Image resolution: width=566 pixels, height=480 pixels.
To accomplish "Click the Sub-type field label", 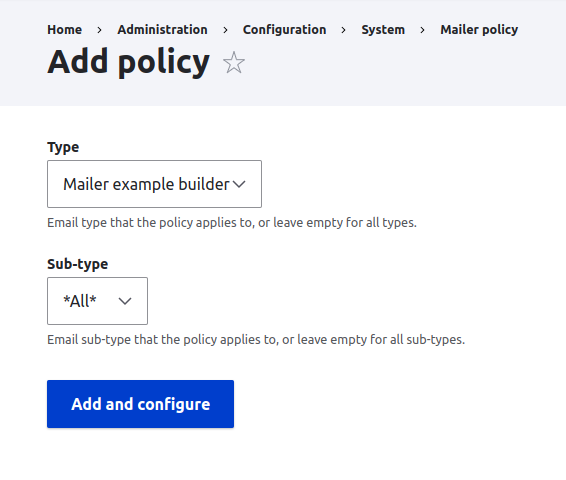I will 78,264.
